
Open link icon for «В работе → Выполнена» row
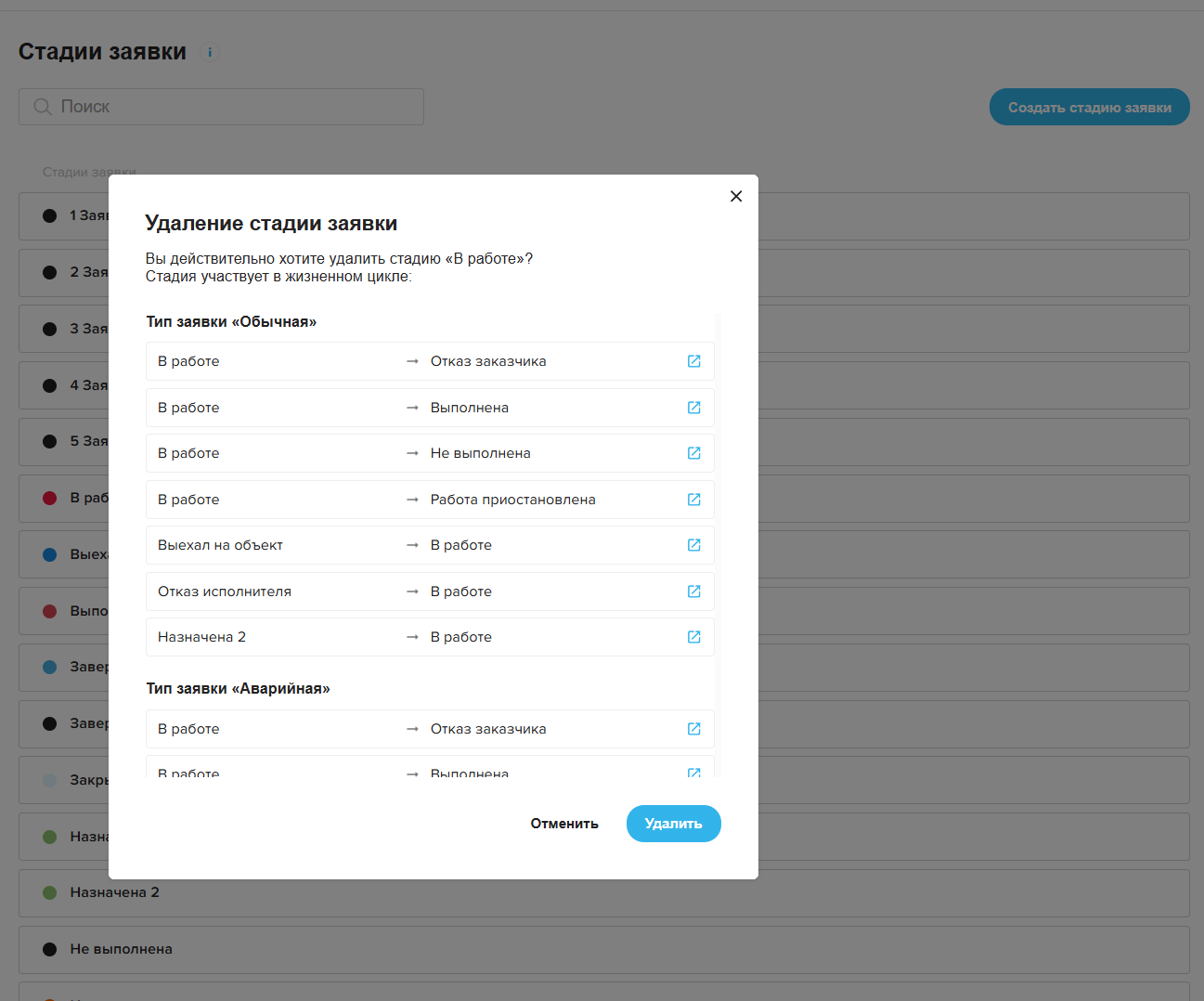[693, 408]
